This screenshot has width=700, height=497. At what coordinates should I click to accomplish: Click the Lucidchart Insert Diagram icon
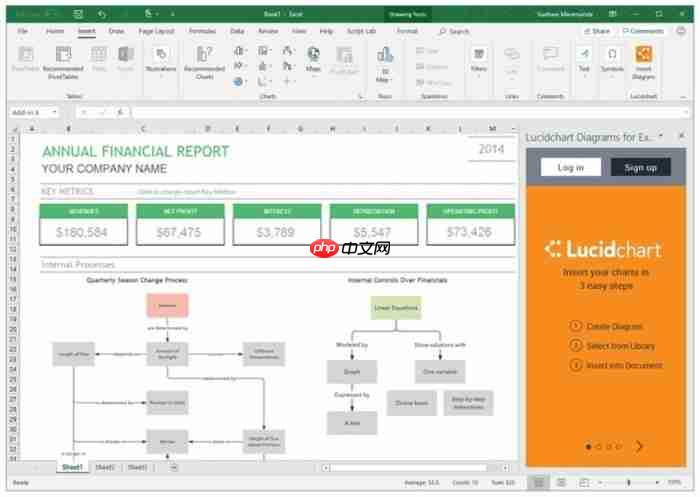[643, 62]
